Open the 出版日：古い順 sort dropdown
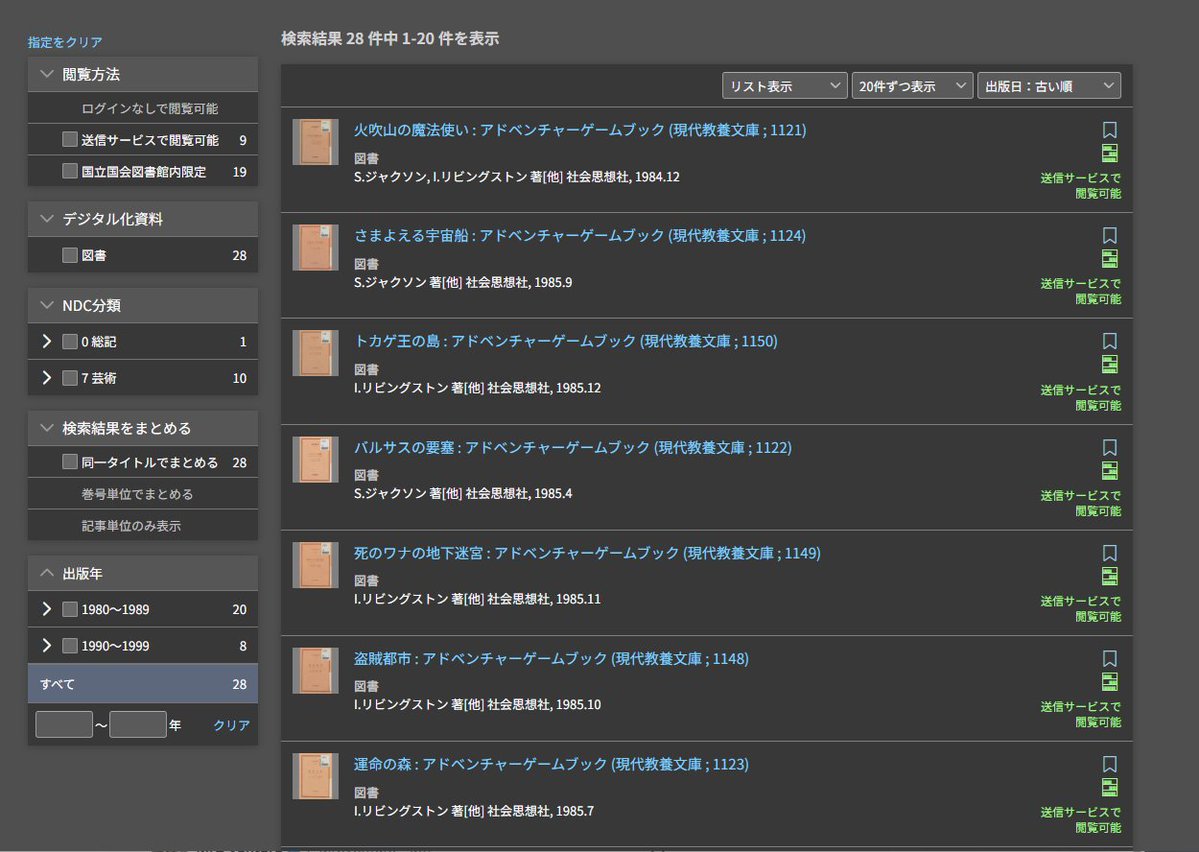The height and width of the screenshot is (852, 1199). pyautogui.click(x=1050, y=85)
